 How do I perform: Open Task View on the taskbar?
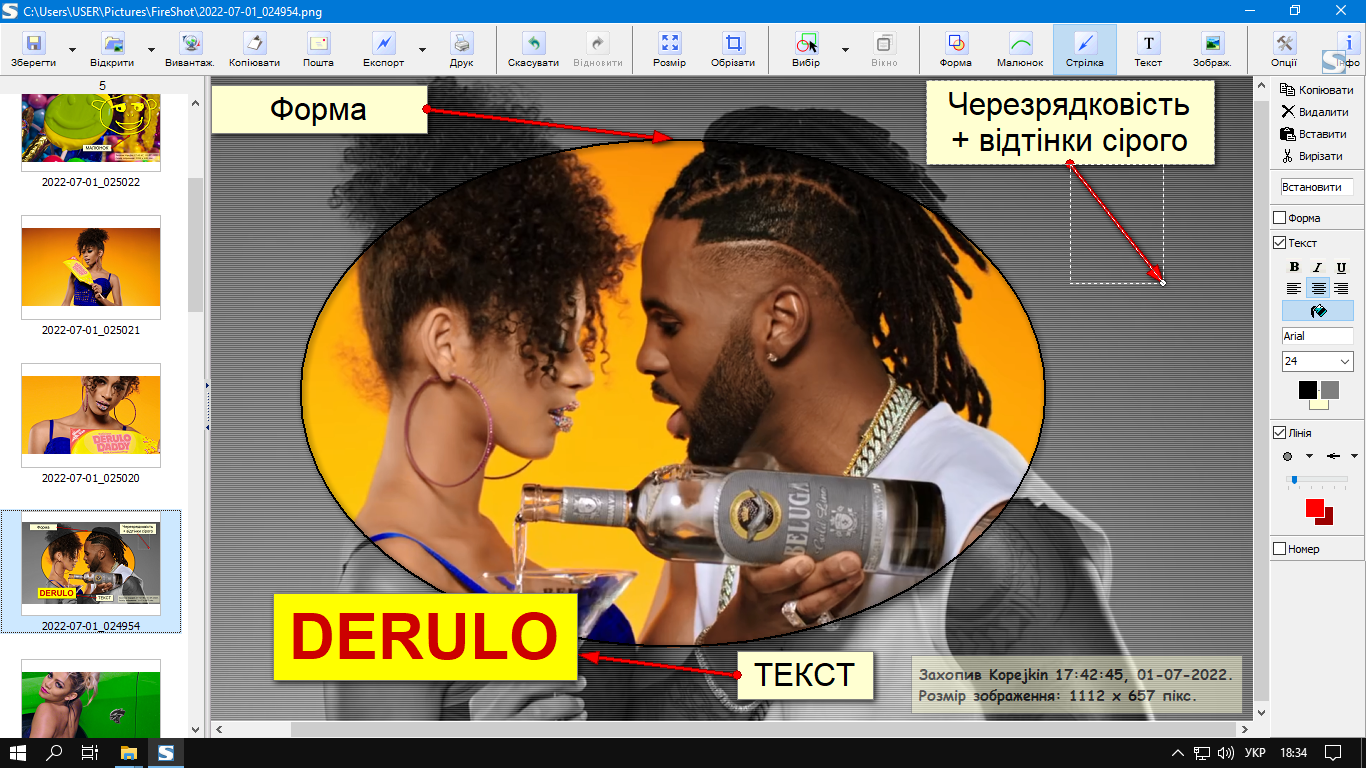pos(90,752)
